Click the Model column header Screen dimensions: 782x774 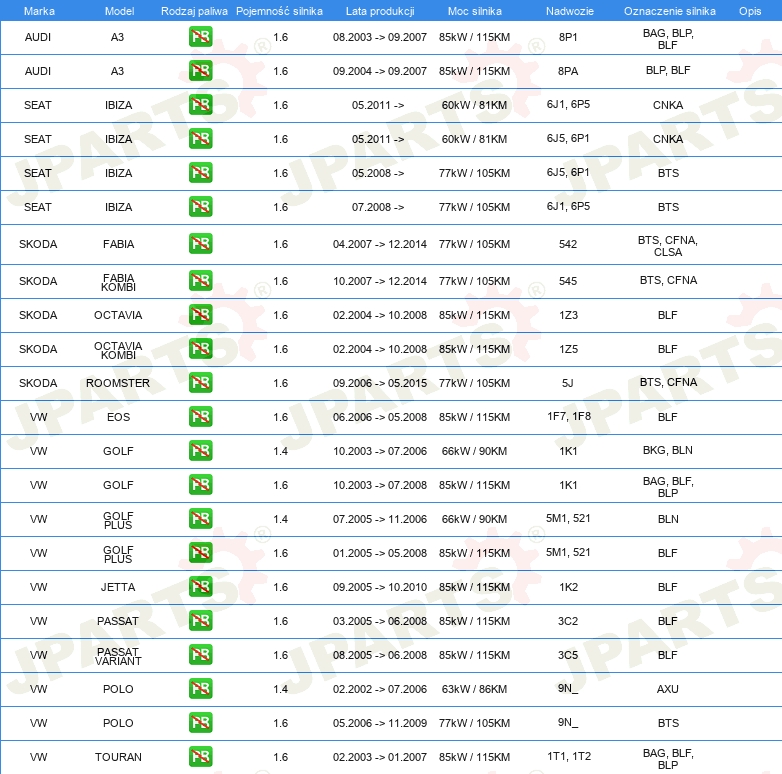[x=119, y=11]
